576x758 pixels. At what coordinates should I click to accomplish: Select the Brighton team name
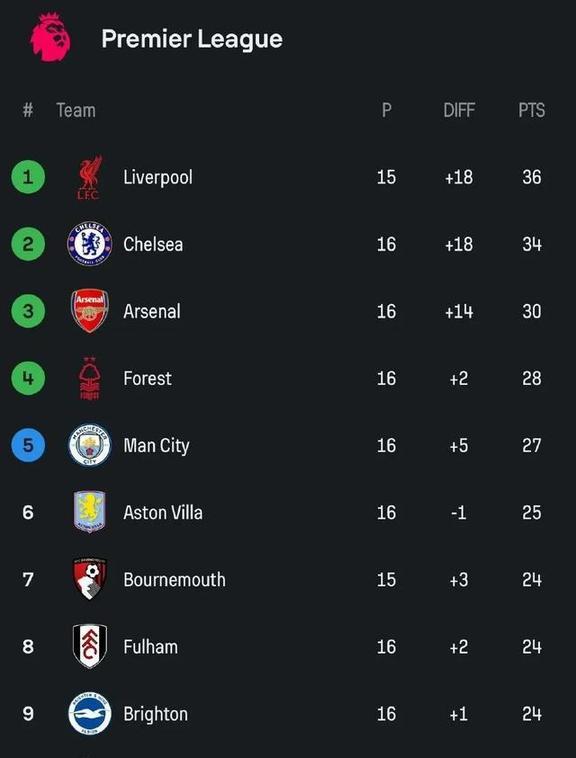tap(156, 714)
